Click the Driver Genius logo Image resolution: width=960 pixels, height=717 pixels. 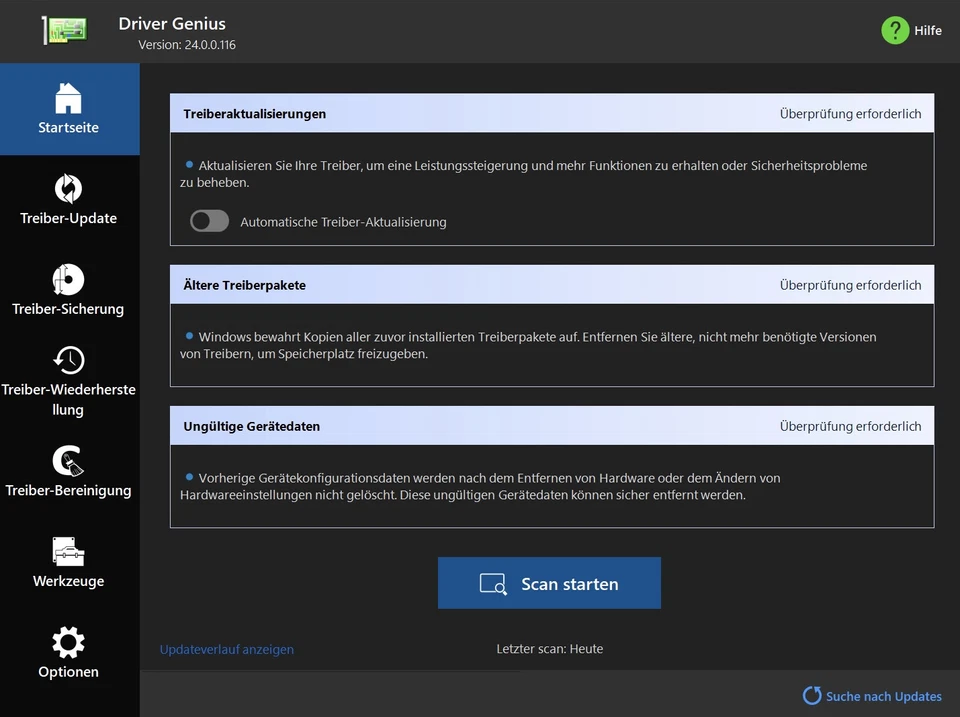tap(62, 29)
